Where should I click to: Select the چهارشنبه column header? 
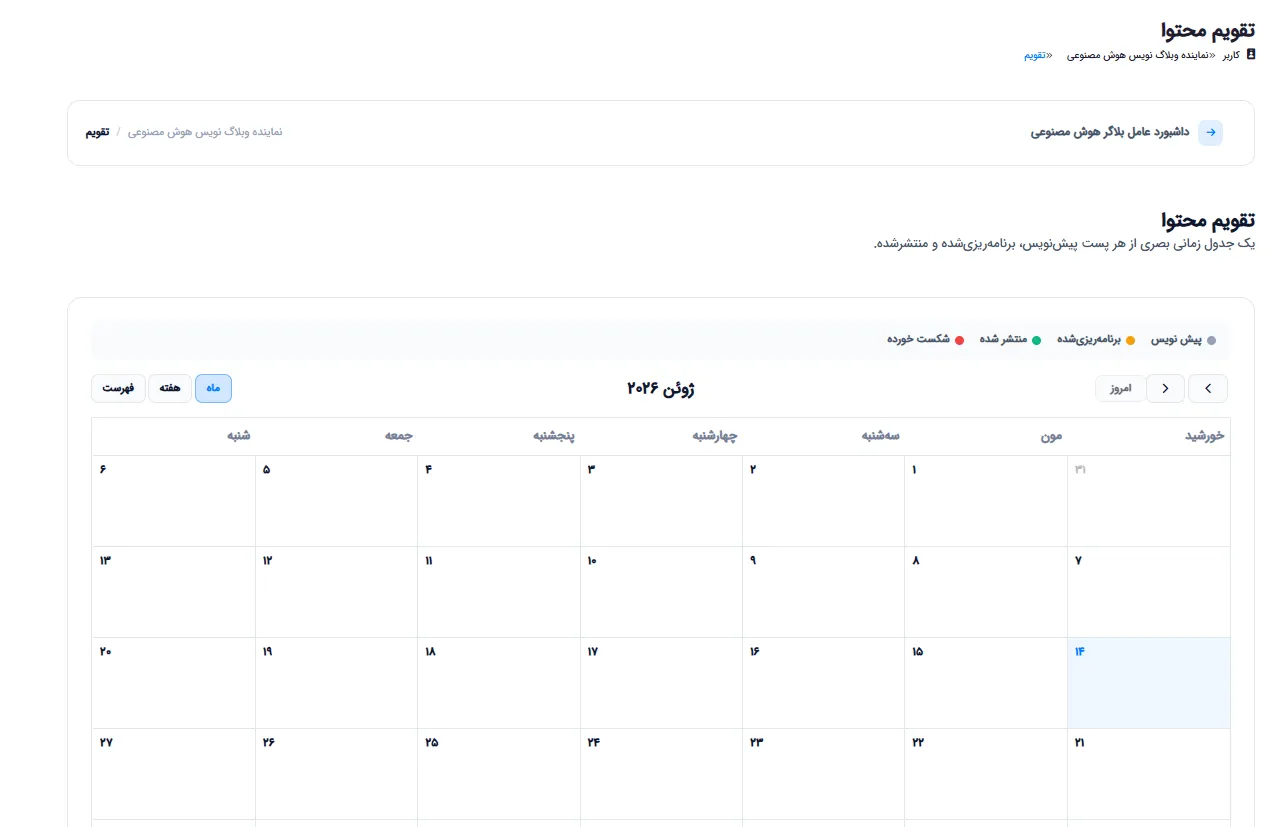click(661, 436)
